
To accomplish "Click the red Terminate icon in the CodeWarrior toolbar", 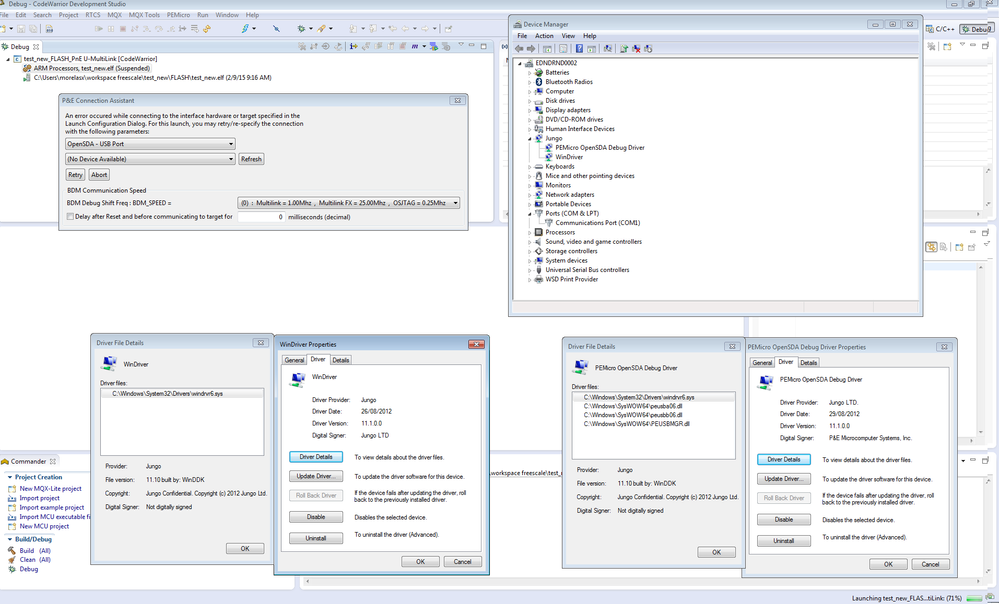I will (x=123, y=29).
